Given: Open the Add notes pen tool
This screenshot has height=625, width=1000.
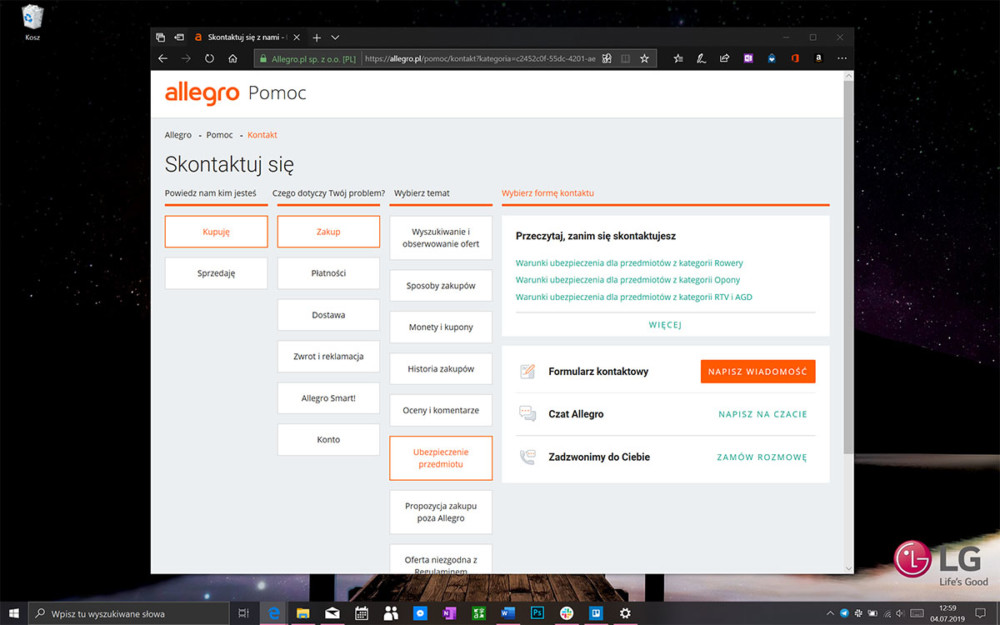Looking at the screenshot, I should [701, 59].
